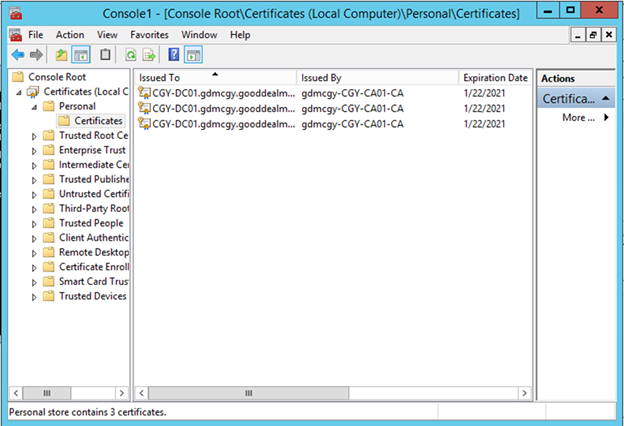Expand the Third-Party Root node
624x426 pixels.
(x=34, y=209)
